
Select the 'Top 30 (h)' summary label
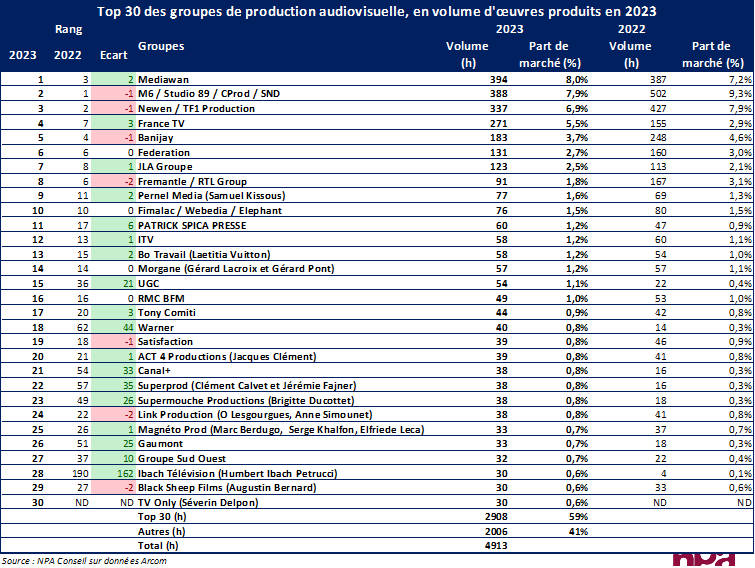162,516
